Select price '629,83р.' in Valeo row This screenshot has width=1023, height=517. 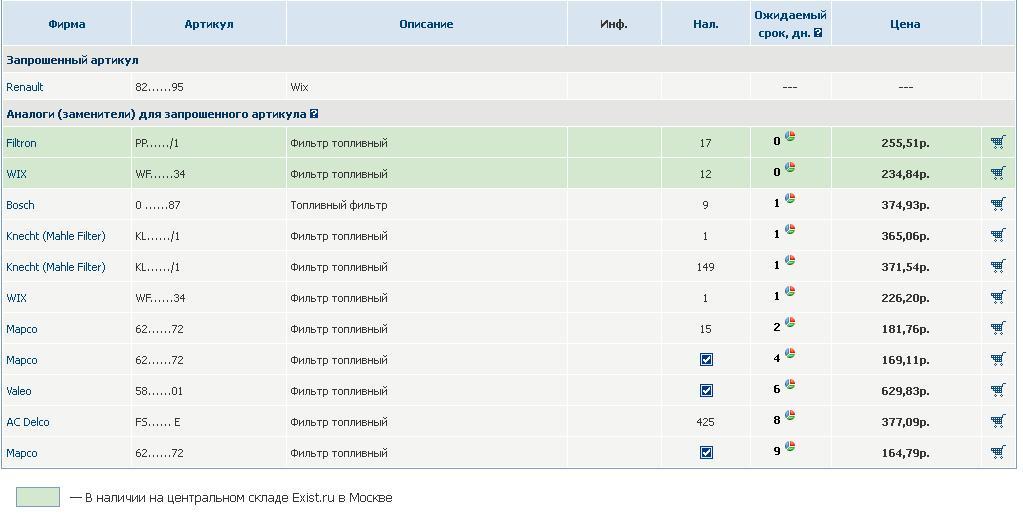(906, 391)
